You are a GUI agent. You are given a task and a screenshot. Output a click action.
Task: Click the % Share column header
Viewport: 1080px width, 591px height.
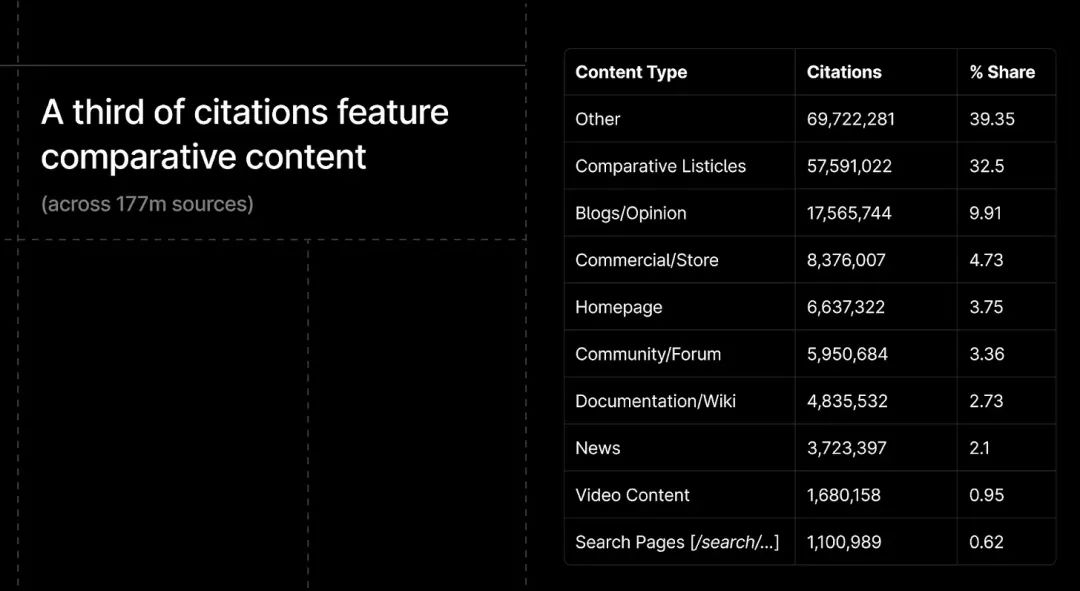point(1002,72)
